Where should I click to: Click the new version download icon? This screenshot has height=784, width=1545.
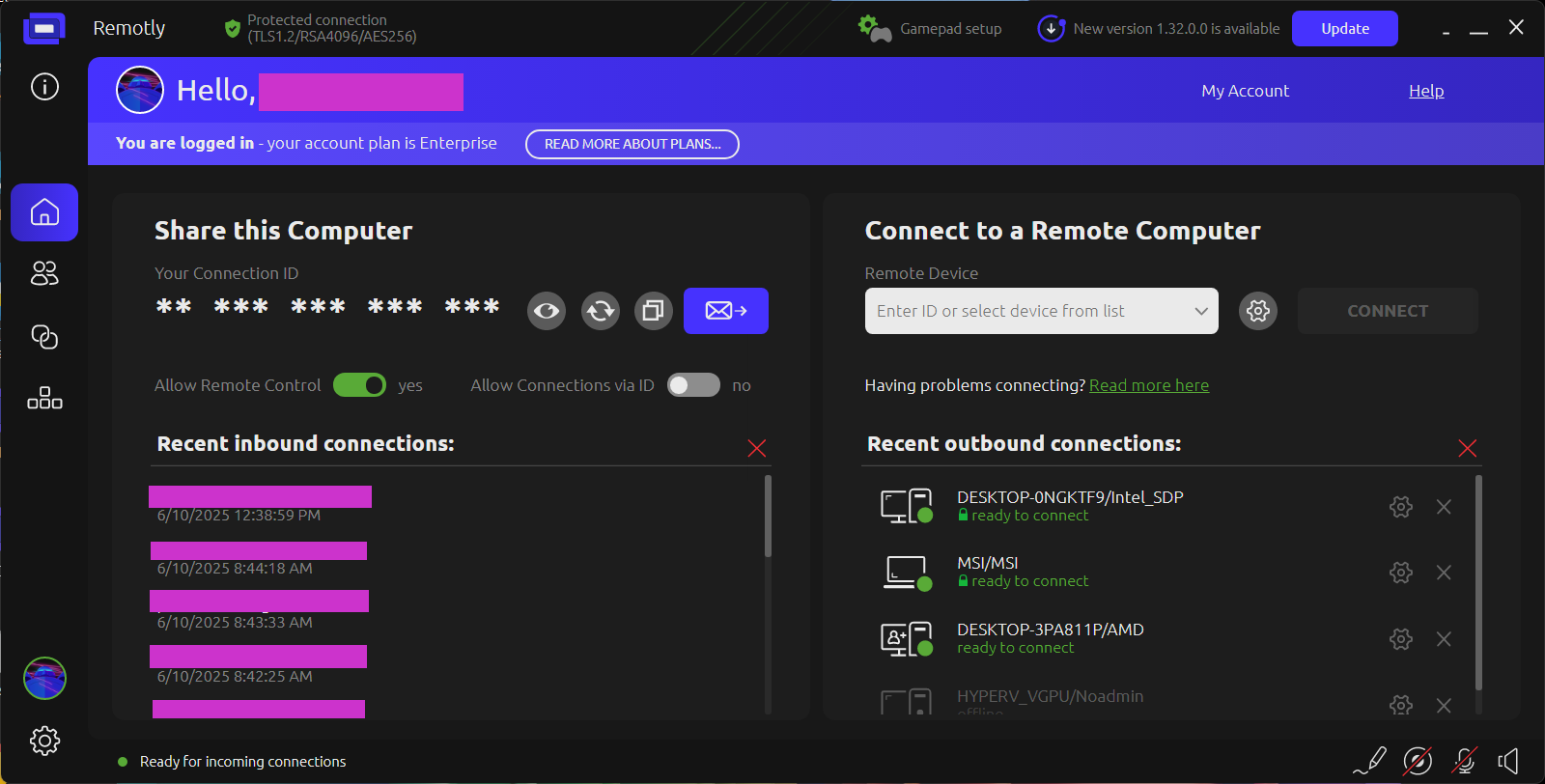pyautogui.click(x=1051, y=29)
